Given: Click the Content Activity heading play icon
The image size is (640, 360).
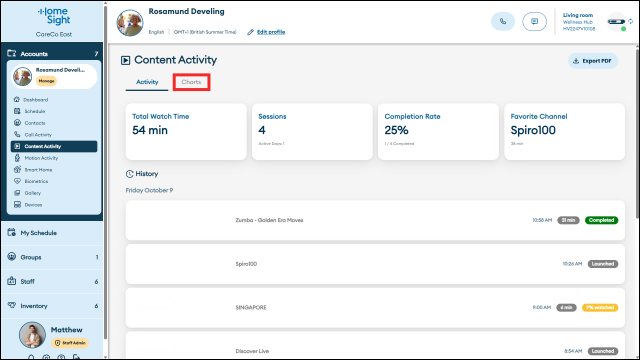Looking at the screenshot, I should (125, 60).
